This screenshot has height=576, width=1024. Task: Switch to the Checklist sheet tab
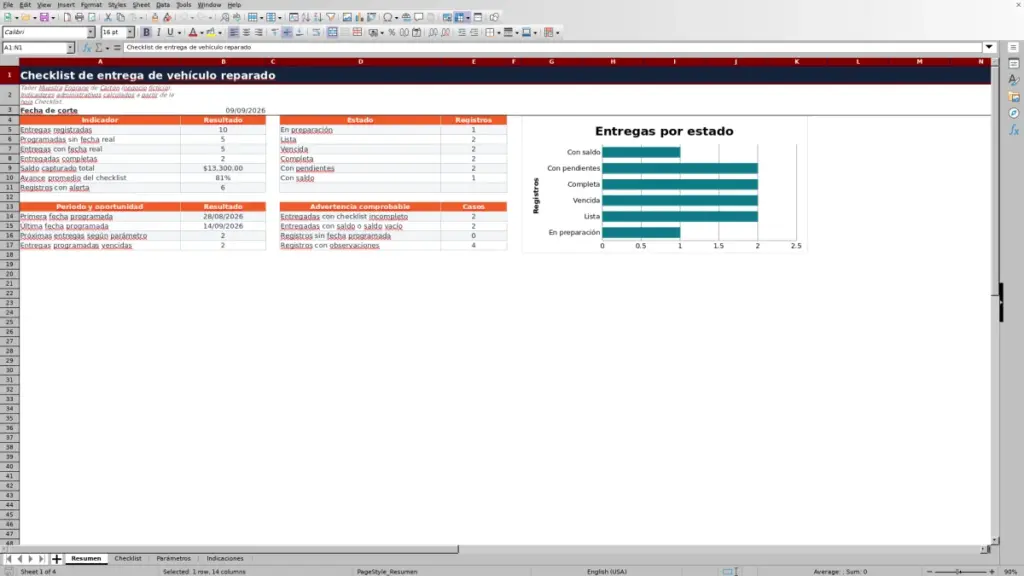pos(128,558)
